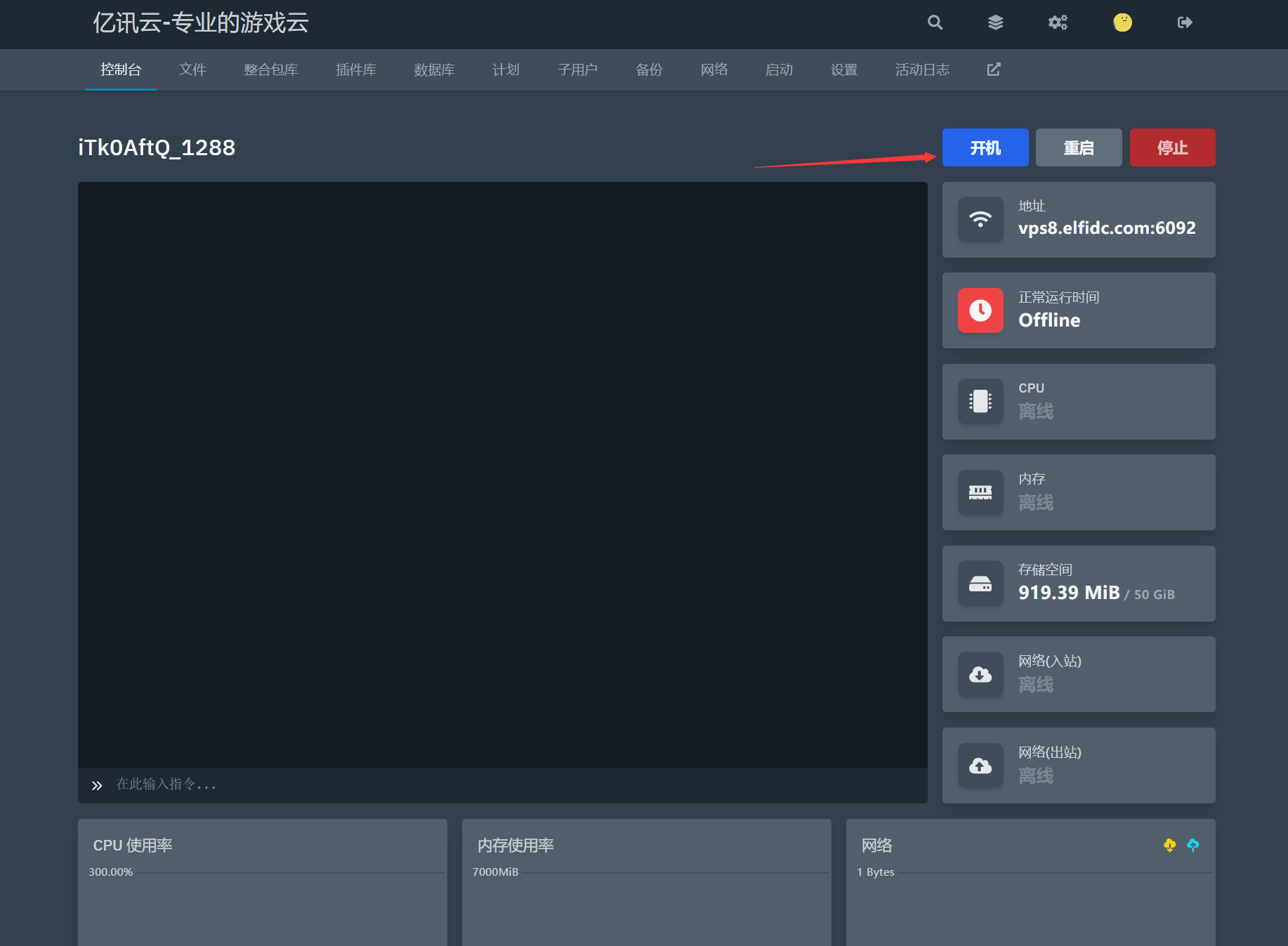
Task: Click the search magnifier icon in the header
Action: [935, 22]
